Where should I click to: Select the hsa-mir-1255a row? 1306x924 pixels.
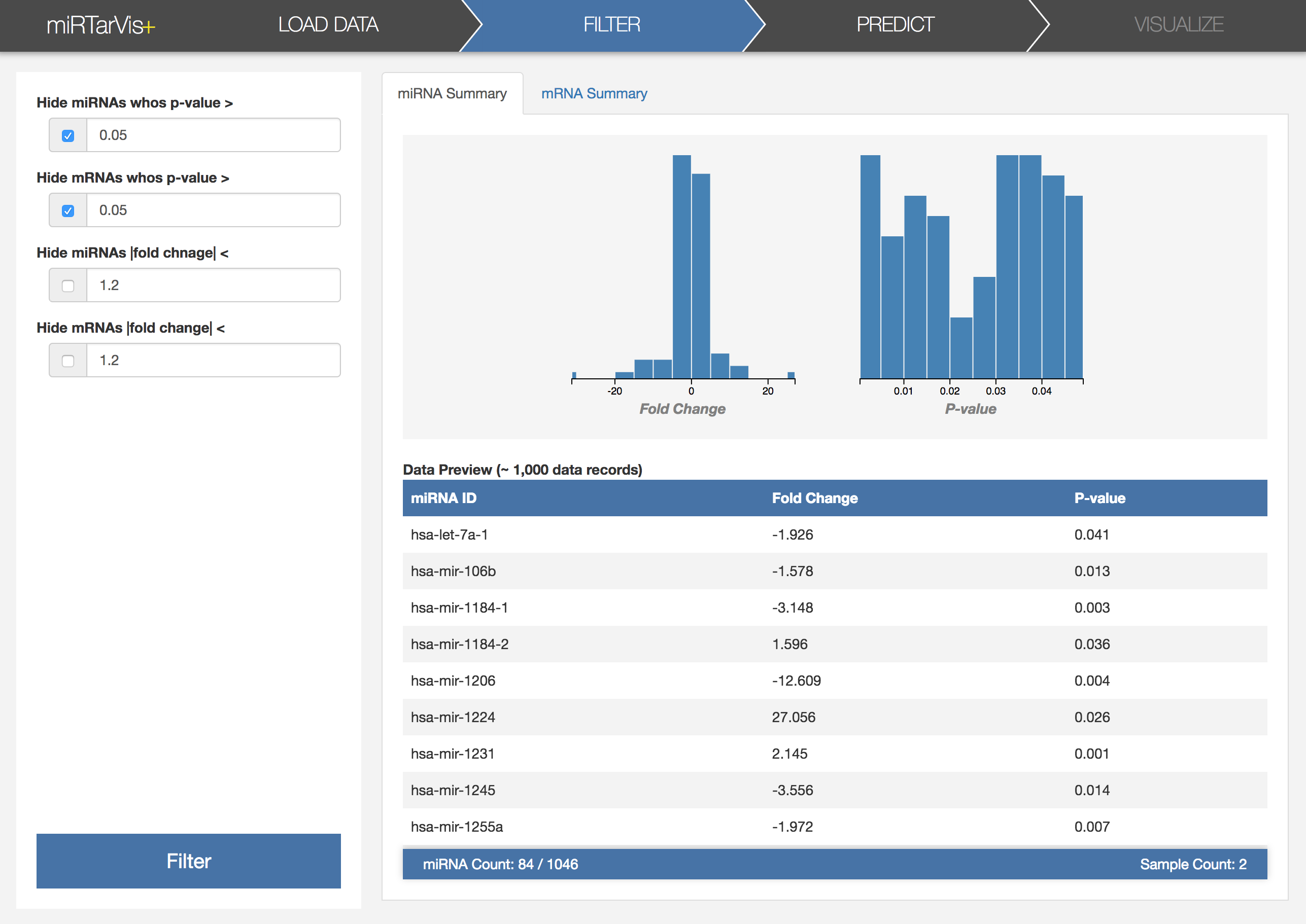(x=835, y=827)
